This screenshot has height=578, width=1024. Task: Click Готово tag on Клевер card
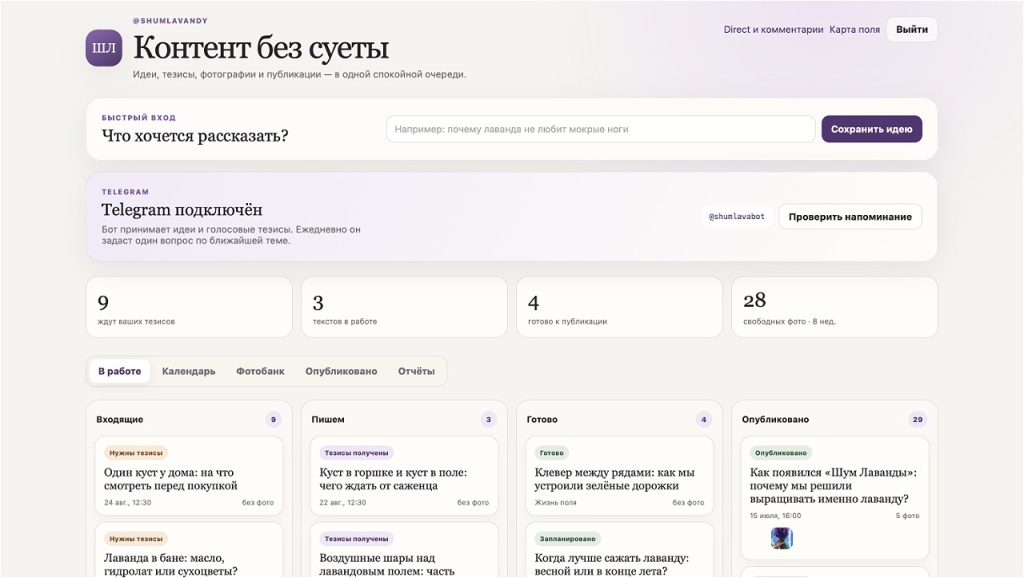(x=552, y=453)
